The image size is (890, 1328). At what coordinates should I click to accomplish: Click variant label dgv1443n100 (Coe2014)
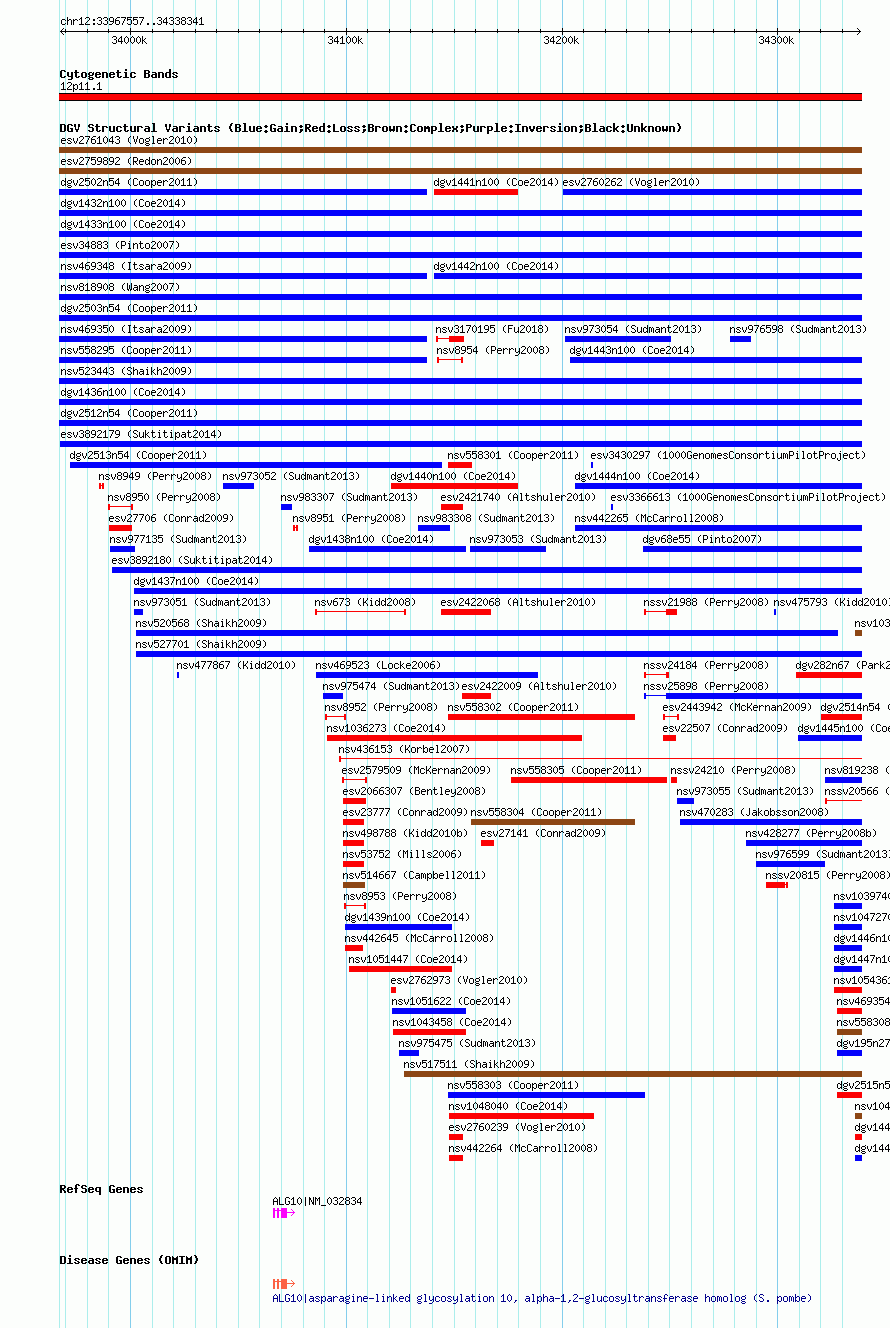click(x=632, y=350)
